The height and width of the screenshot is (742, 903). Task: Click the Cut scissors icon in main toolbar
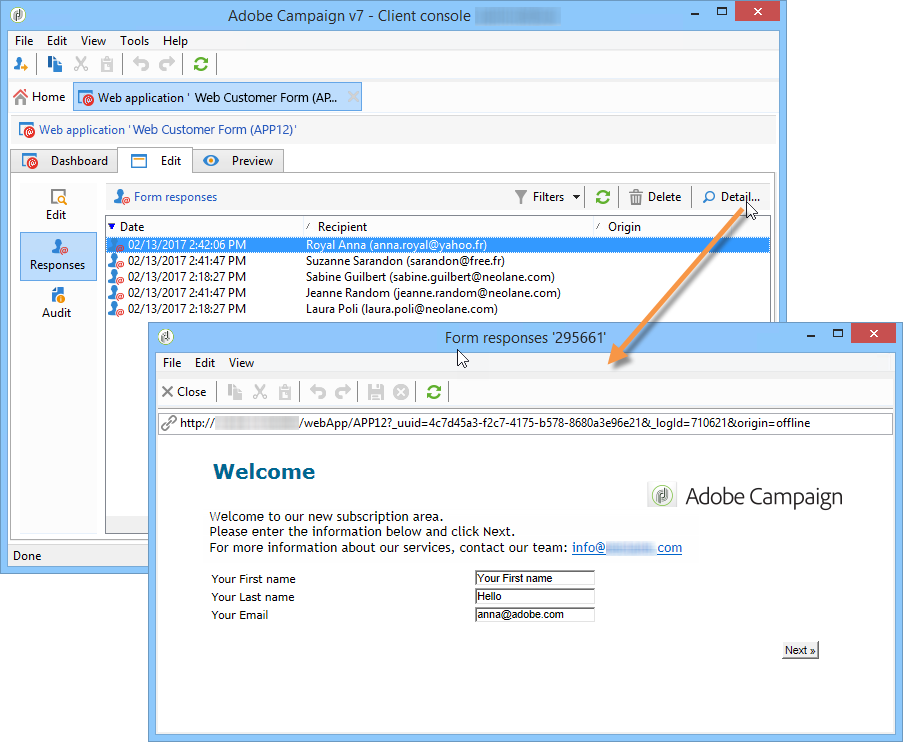81,64
